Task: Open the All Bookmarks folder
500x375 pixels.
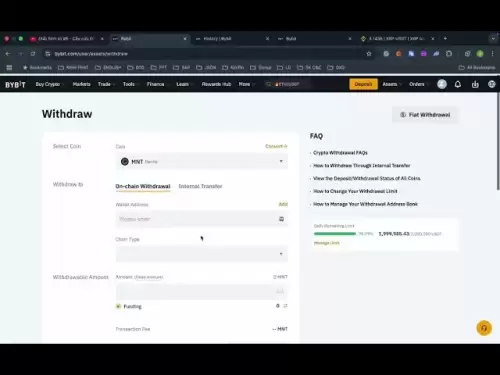Action: (x=477, y=68)
